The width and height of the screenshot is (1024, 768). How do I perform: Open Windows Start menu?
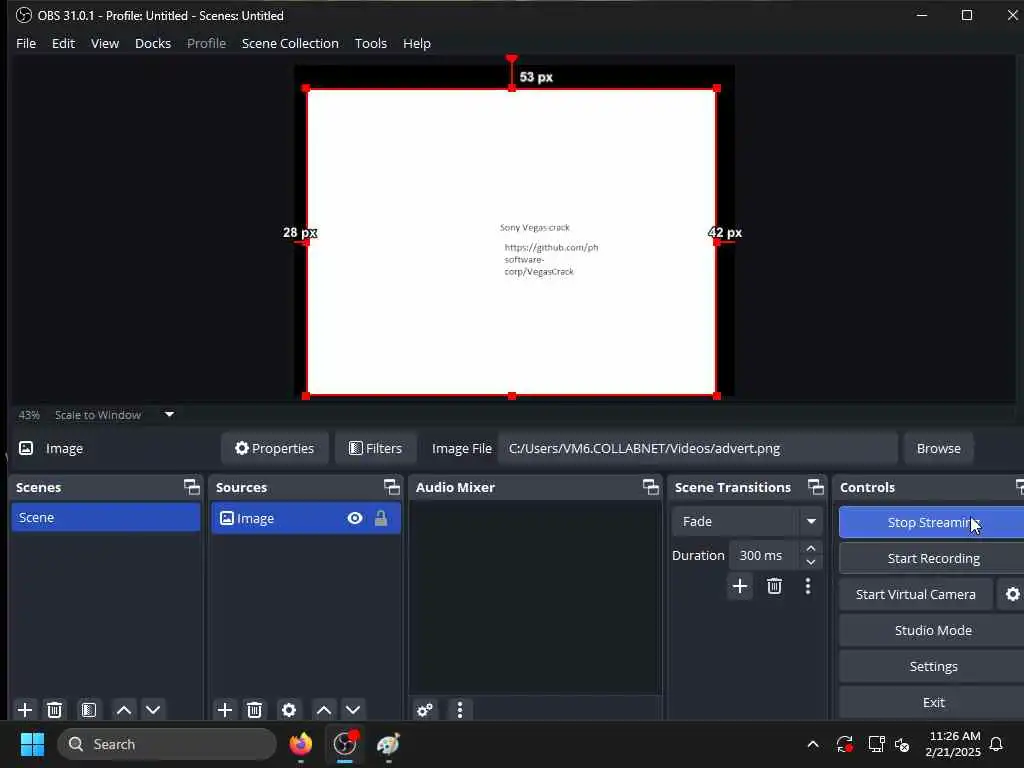point(32,744)
